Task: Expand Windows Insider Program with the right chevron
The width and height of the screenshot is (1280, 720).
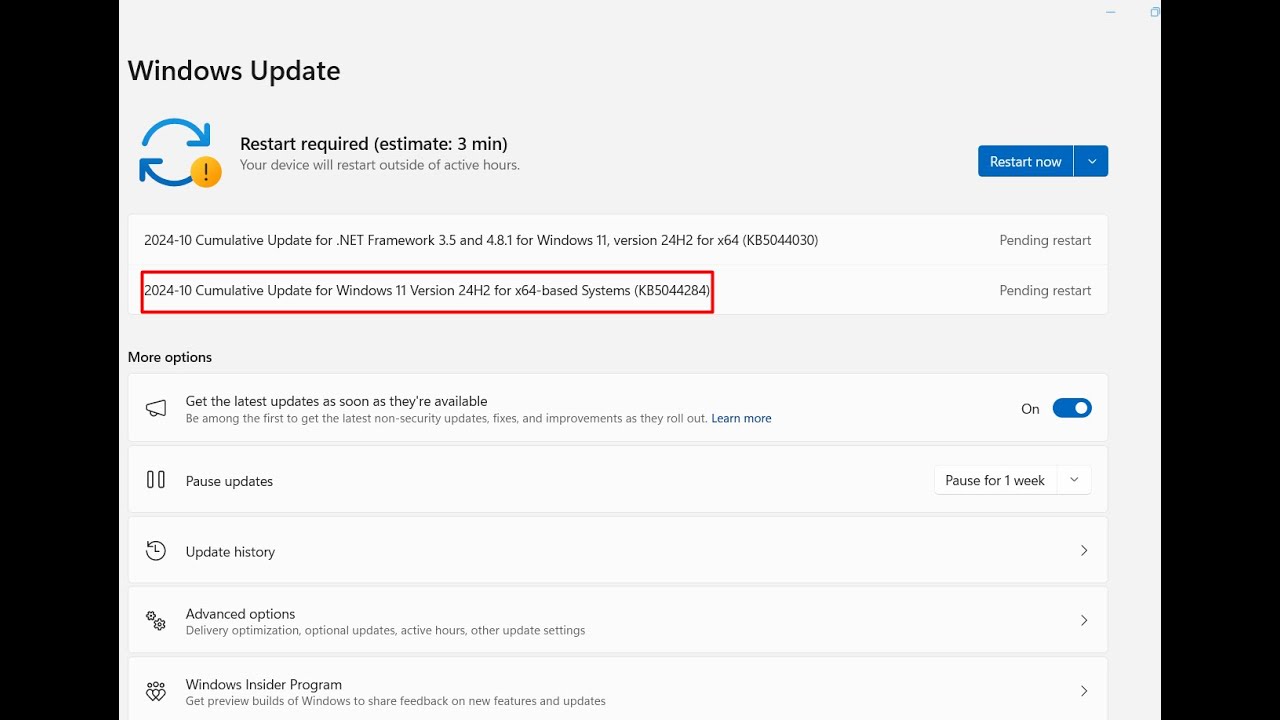Action: click(x=1084, y=691)
